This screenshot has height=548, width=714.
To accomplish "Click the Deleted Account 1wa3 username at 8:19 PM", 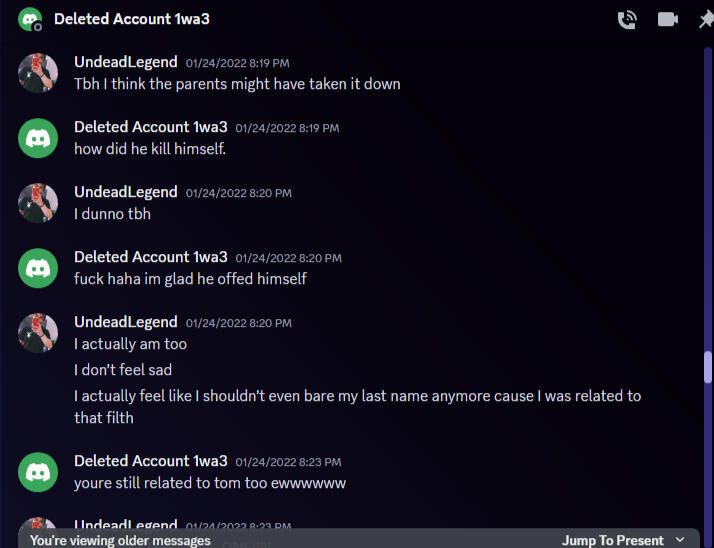I will pyautogui.click(x=150, y=127).
